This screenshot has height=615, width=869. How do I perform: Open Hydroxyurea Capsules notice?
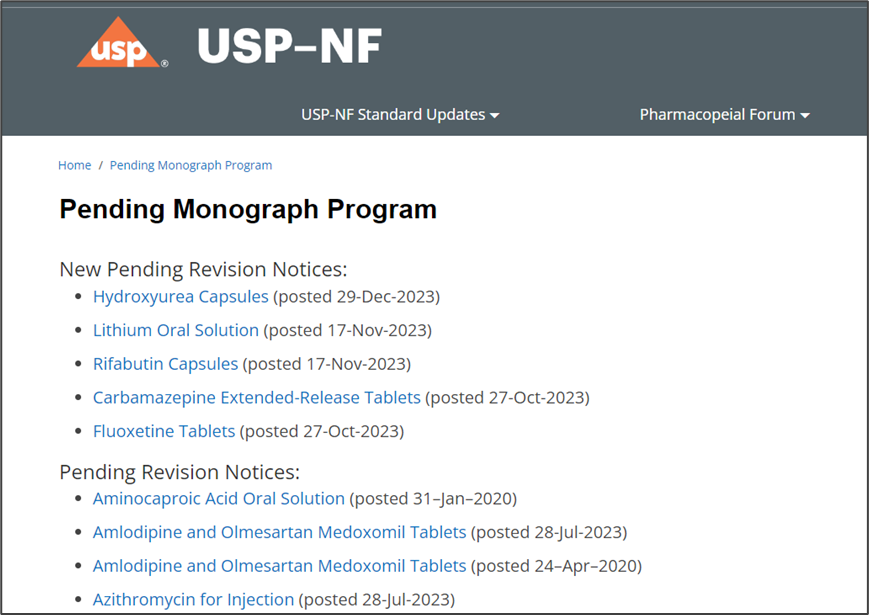click(180, 296)
